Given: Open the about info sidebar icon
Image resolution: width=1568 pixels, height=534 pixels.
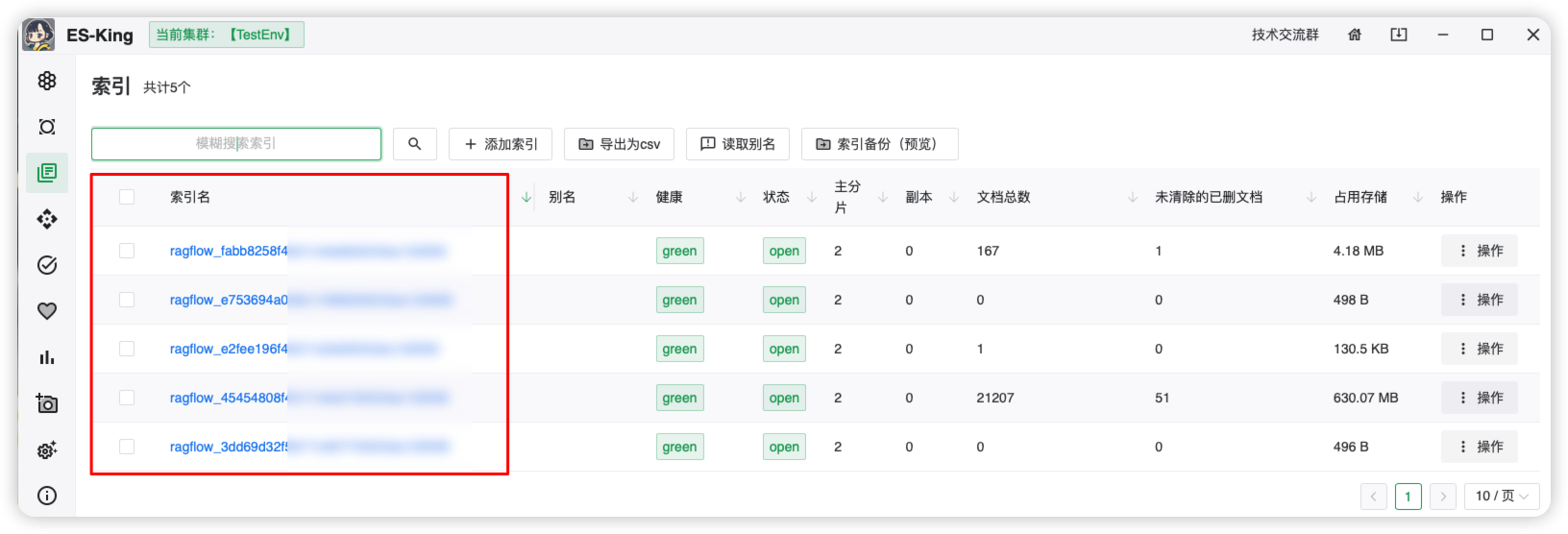Looking at the screenshot, I should click(x=47, y=496).
